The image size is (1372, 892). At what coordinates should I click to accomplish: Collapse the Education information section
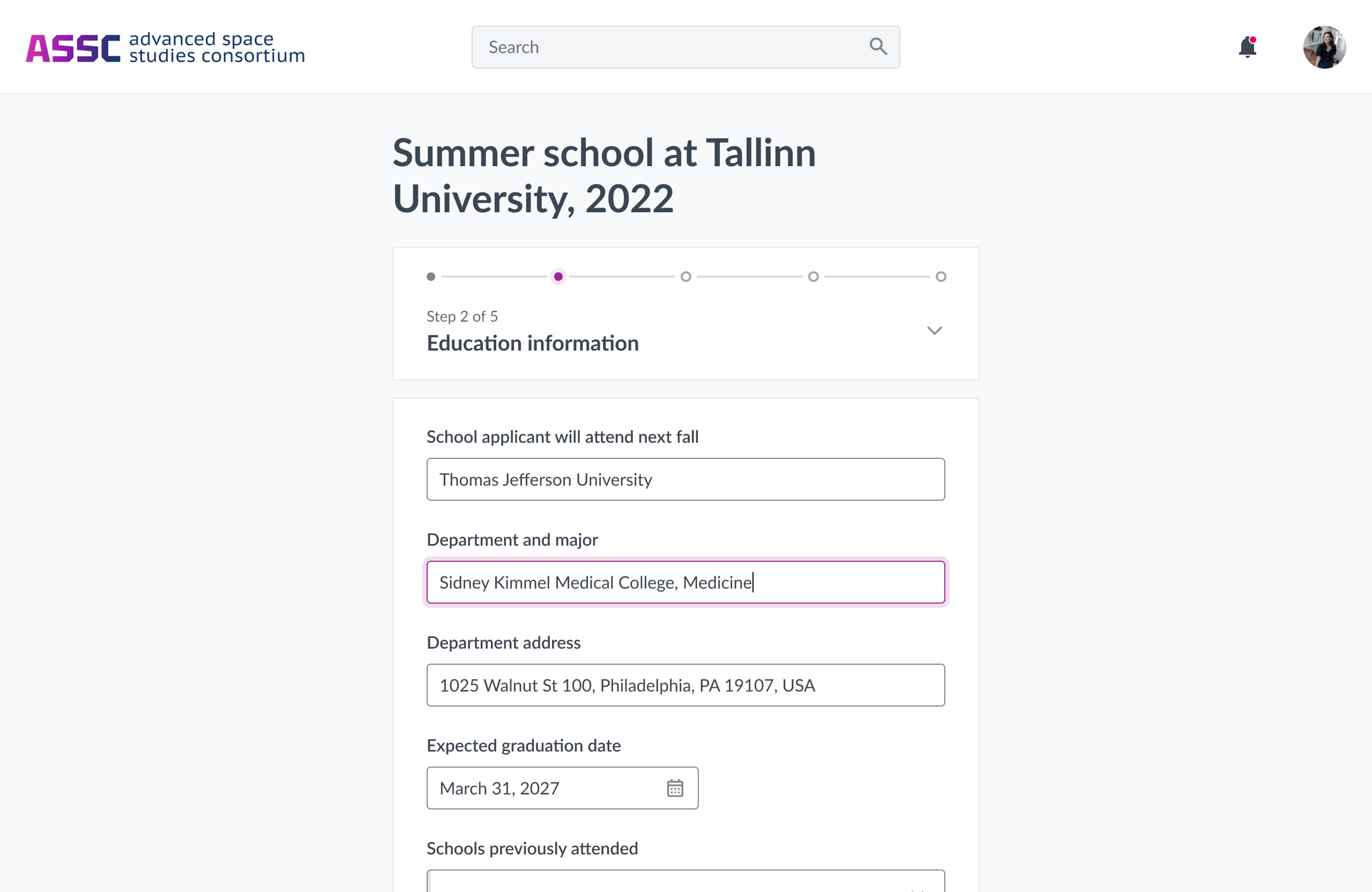pos(935,330)
